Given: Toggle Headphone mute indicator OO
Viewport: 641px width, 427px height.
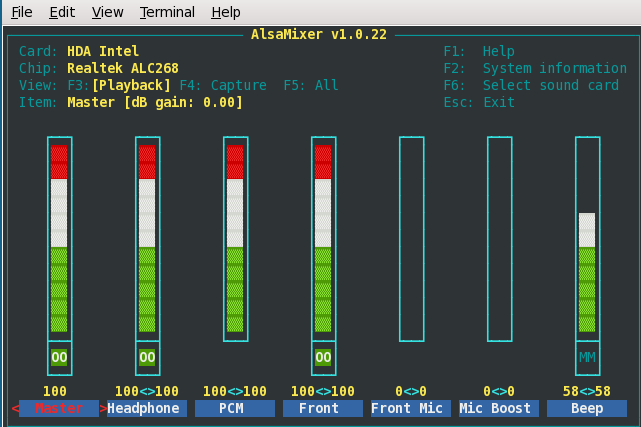Looking at the screenshot, I should 147,358.
